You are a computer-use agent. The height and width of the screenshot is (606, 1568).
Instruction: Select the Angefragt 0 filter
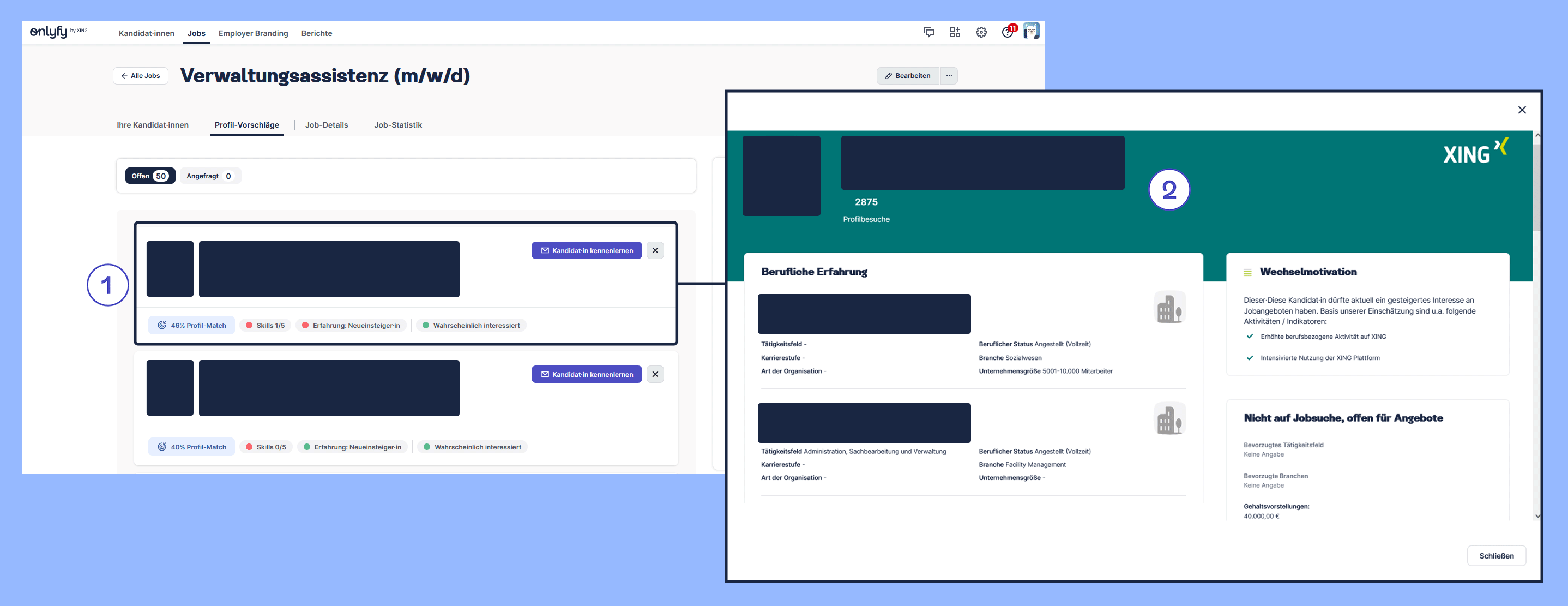[x=209, y=176]
